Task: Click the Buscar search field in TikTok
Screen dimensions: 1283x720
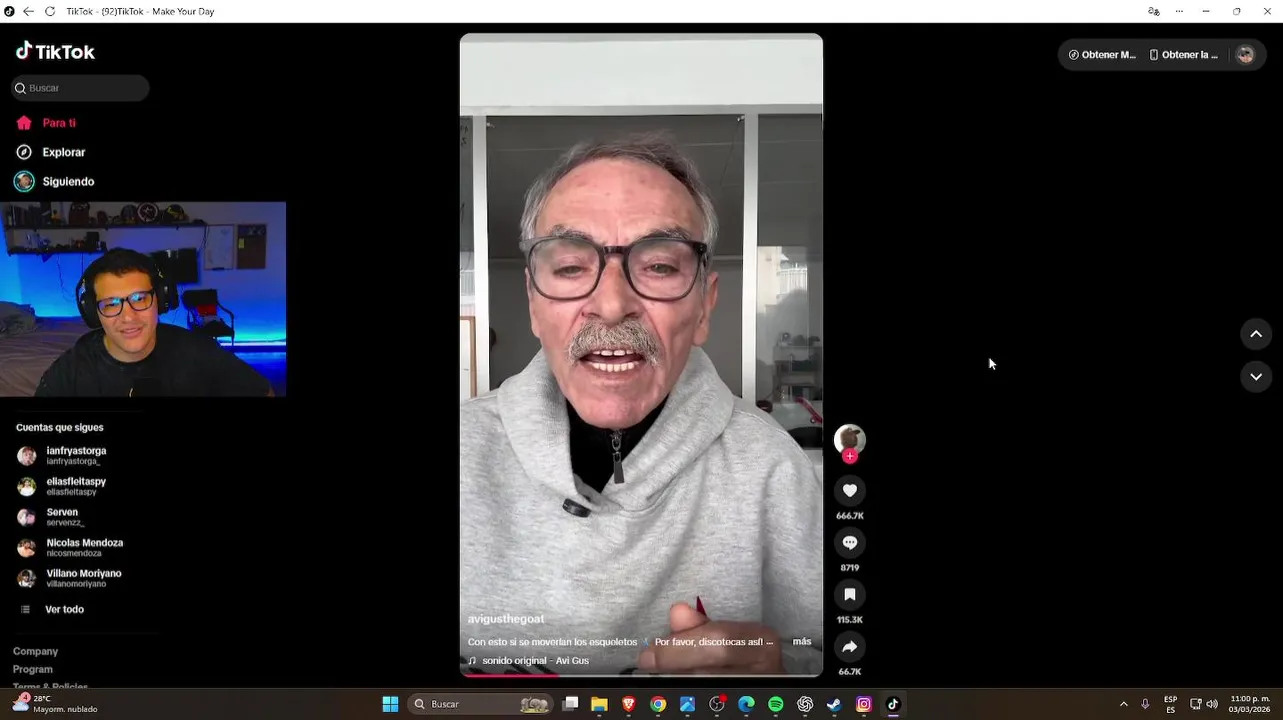Action: (x=80, y=88)
